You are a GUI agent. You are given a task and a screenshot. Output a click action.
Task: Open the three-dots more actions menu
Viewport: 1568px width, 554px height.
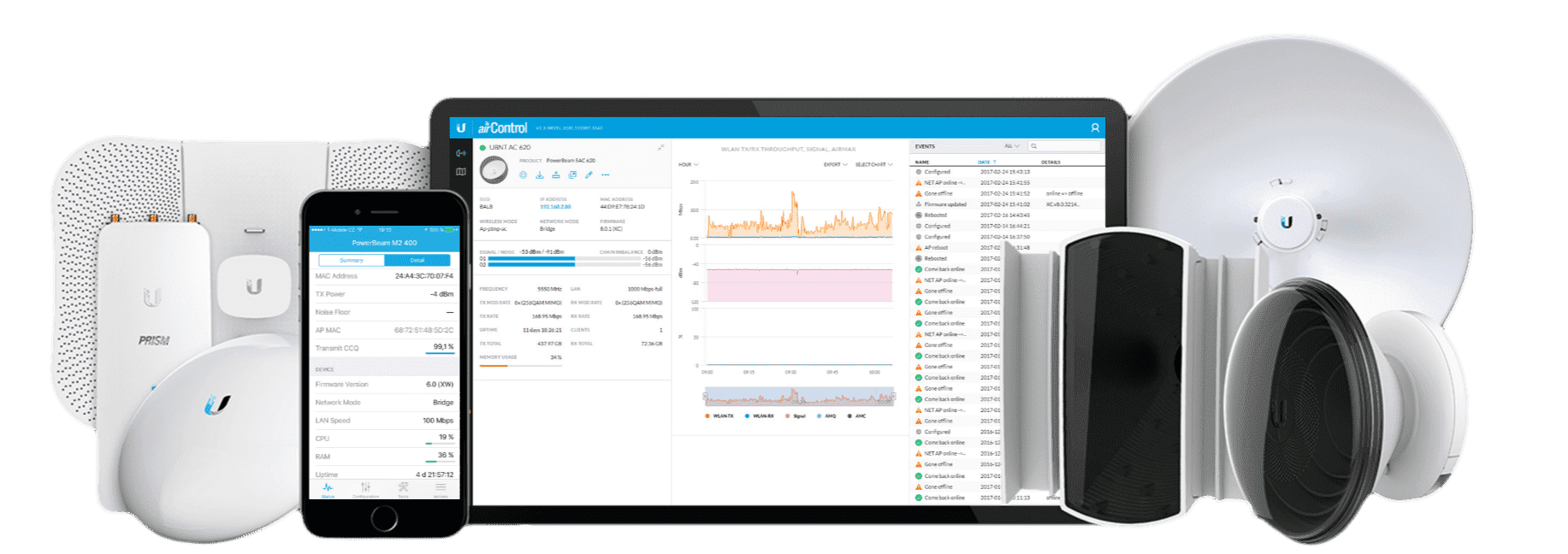pos(606,175)
